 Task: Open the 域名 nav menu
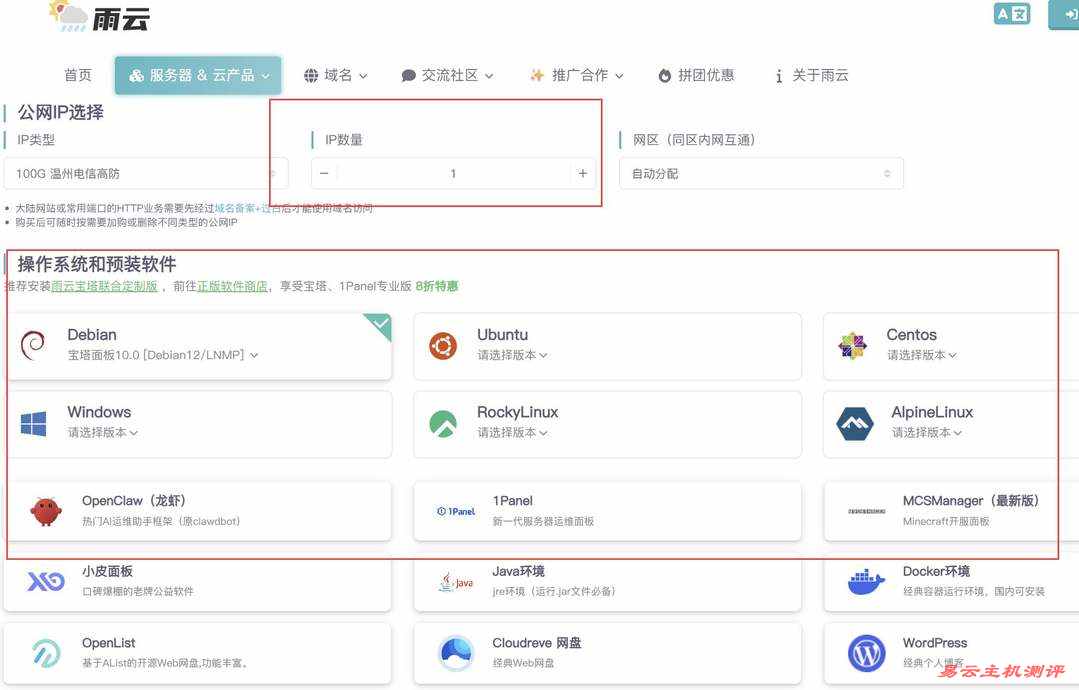336,75
